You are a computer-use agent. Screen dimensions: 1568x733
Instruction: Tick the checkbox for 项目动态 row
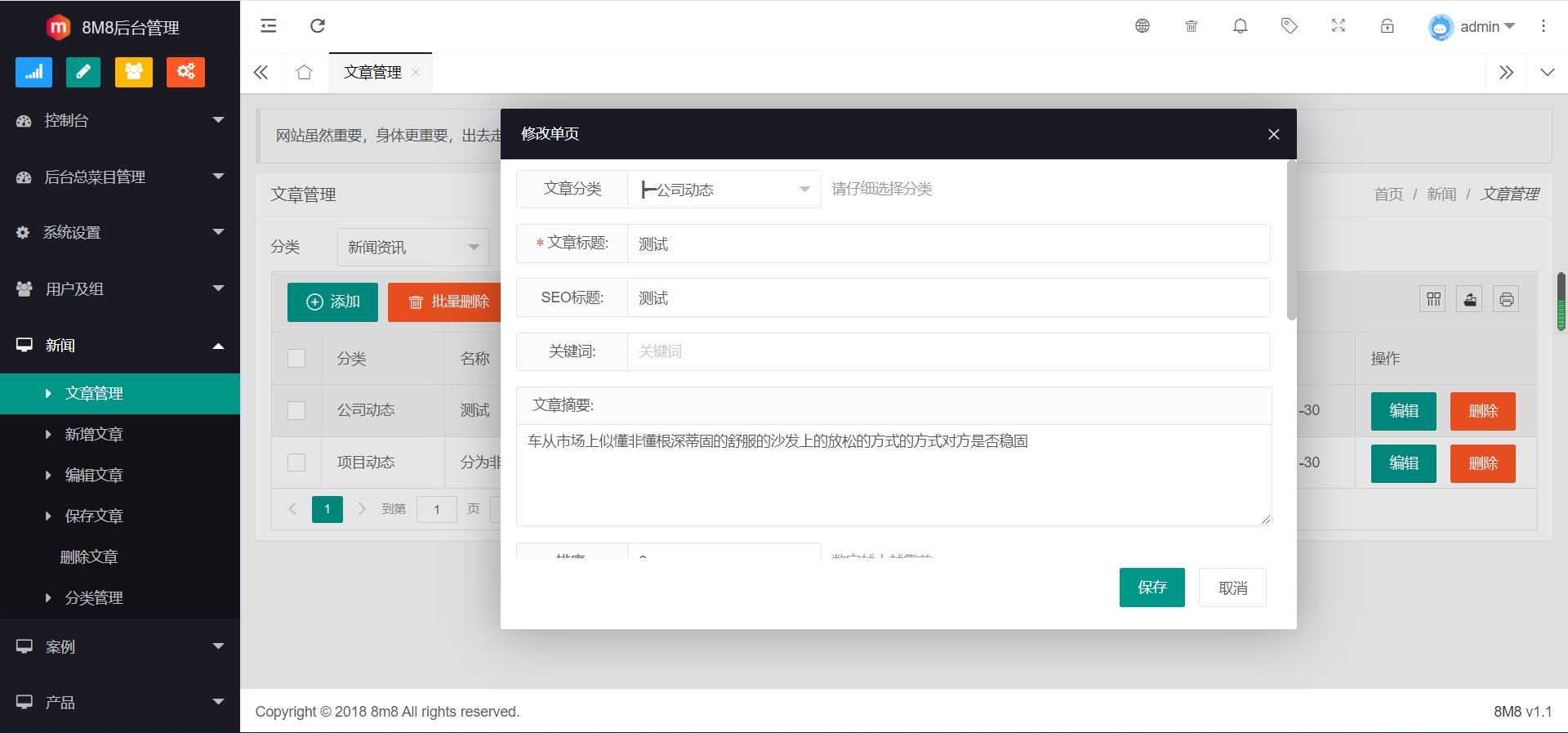296,463
